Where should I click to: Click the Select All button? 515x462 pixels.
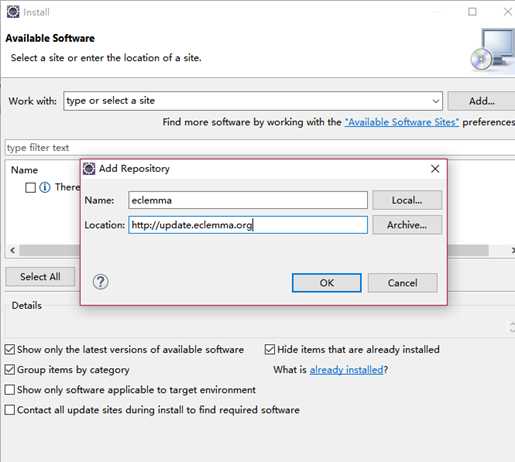tap(40, 277)
